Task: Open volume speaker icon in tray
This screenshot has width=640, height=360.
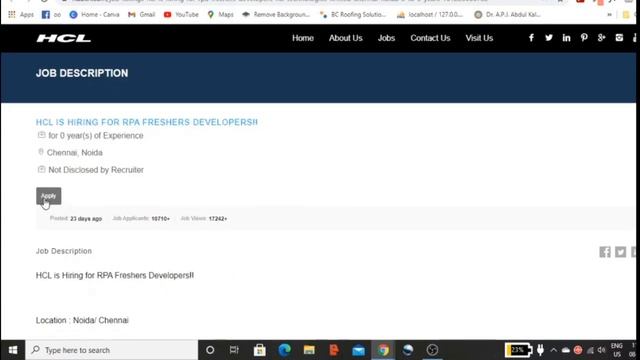Action: pos(602,350)
